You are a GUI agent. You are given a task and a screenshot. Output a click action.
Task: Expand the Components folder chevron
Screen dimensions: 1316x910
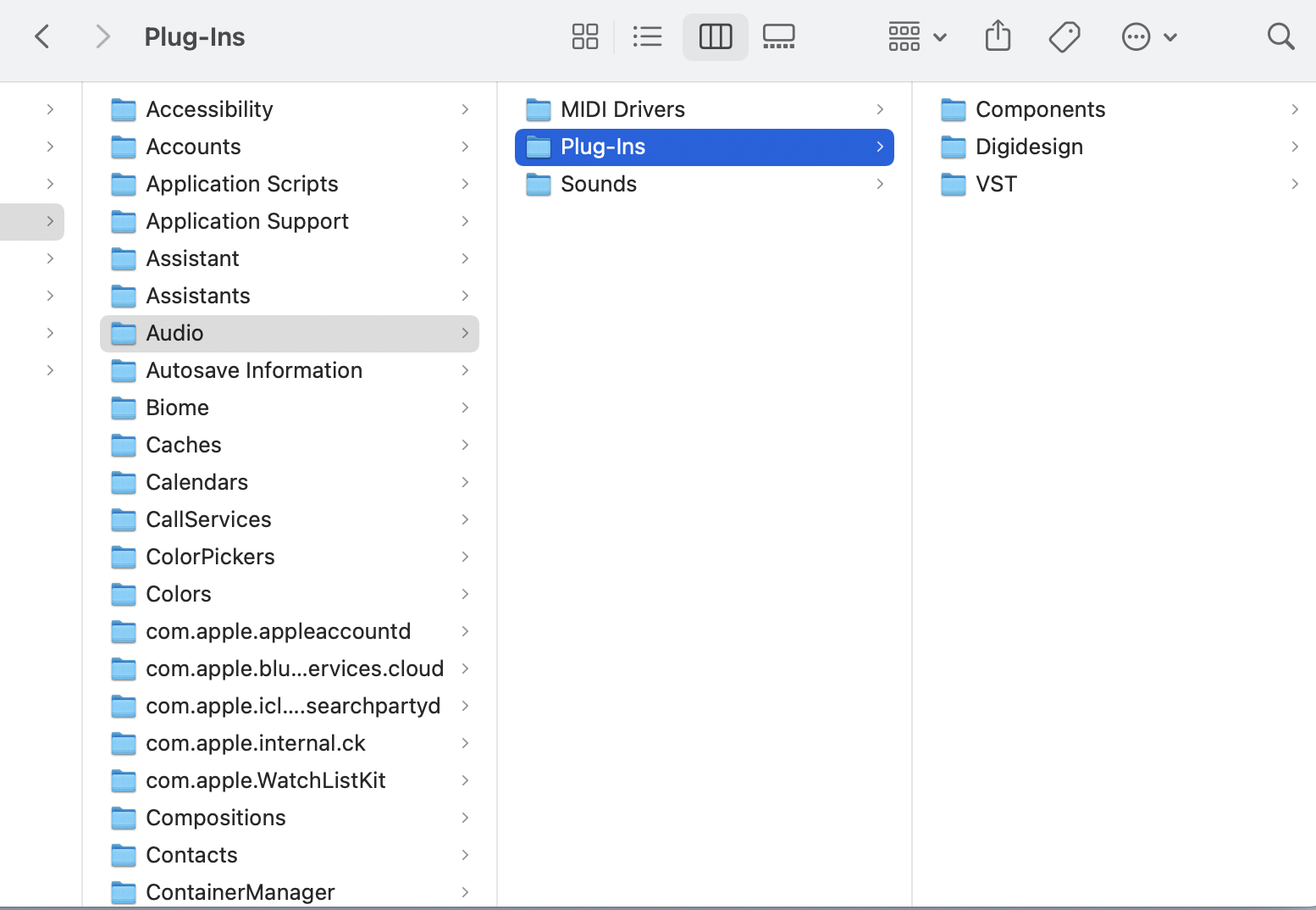pos(1295,109)
